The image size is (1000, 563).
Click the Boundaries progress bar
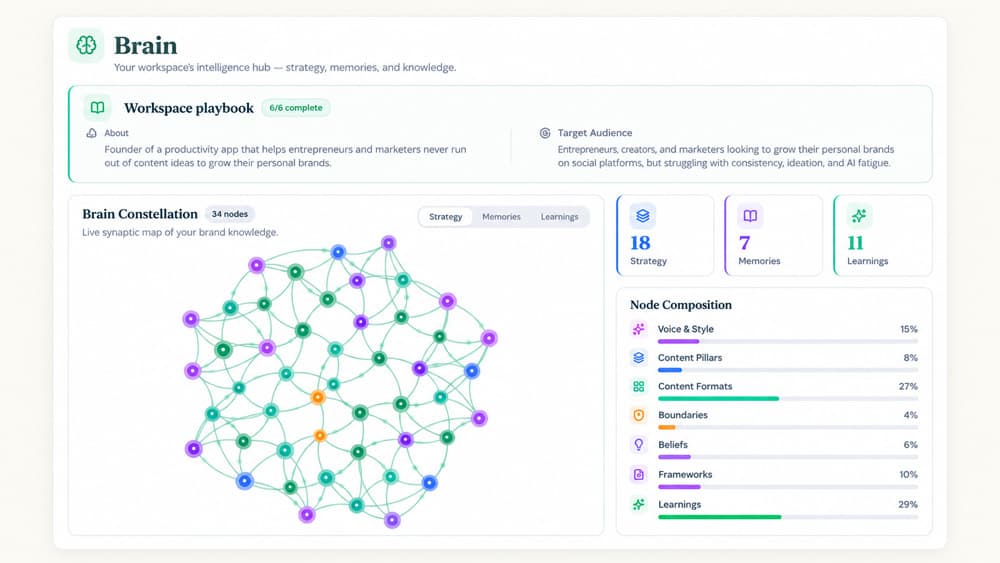(788, 427)
